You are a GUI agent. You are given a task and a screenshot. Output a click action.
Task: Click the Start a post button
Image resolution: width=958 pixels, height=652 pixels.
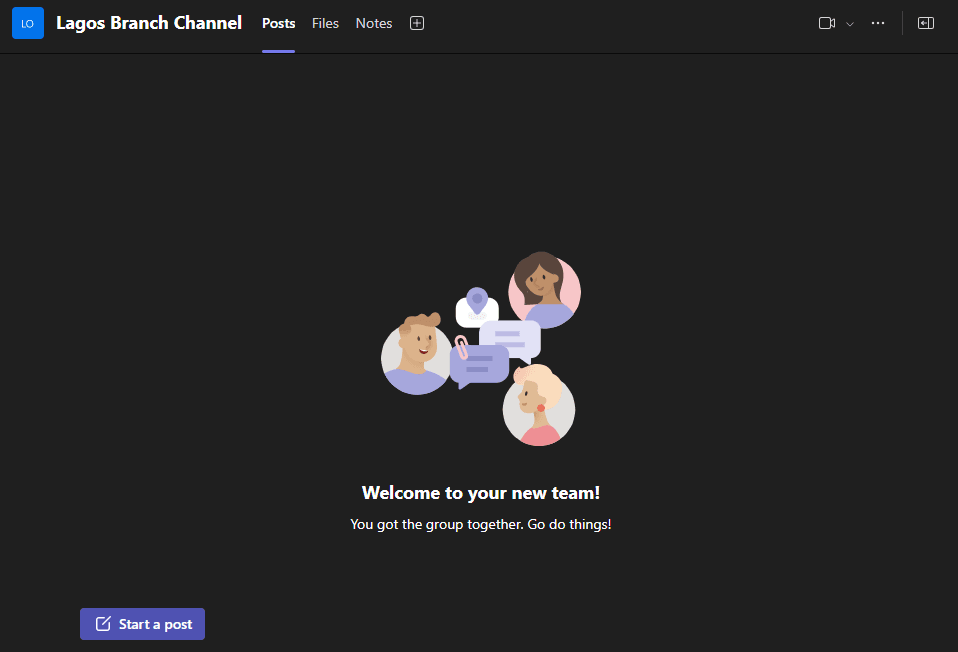142,624
